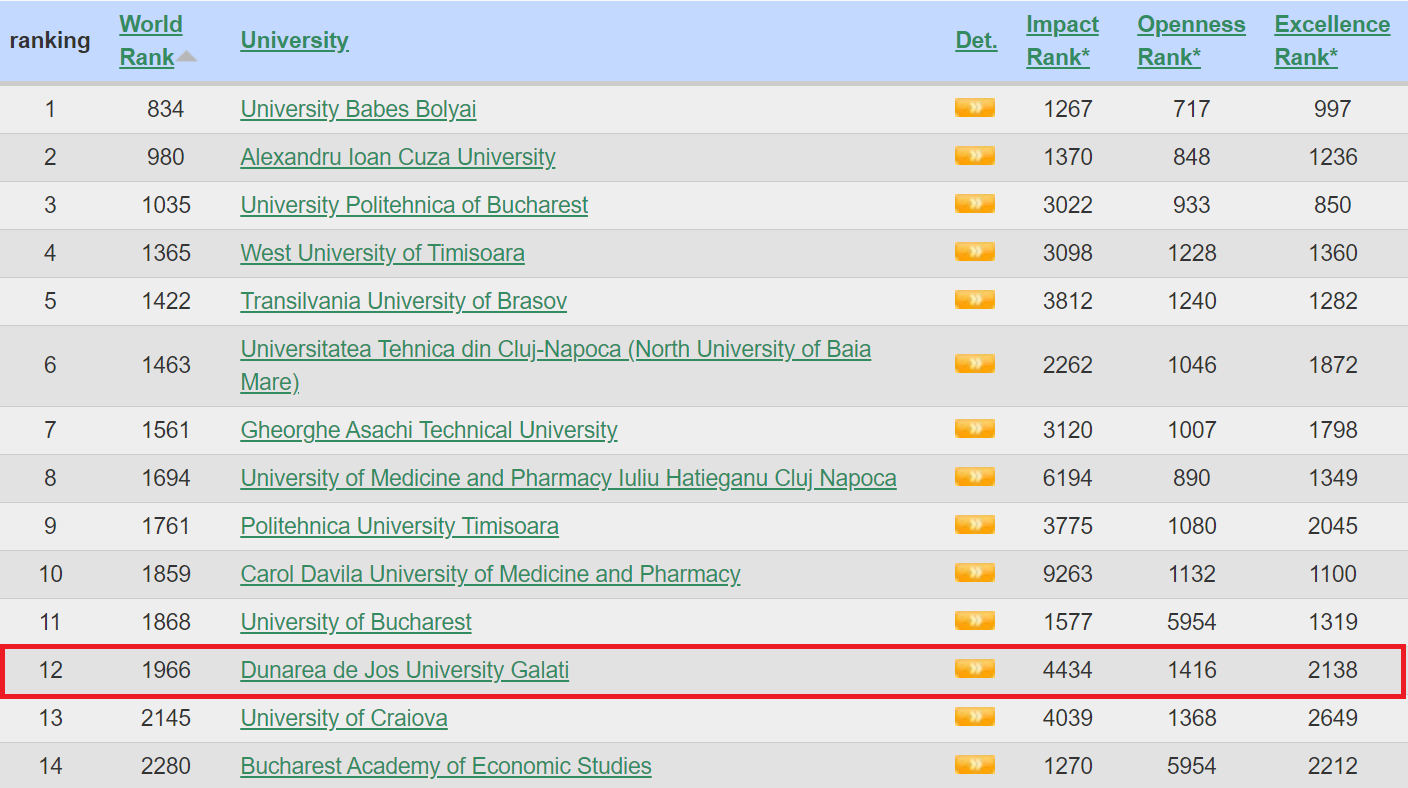Open details arrow for University of Bucharest

coord(975,621)
